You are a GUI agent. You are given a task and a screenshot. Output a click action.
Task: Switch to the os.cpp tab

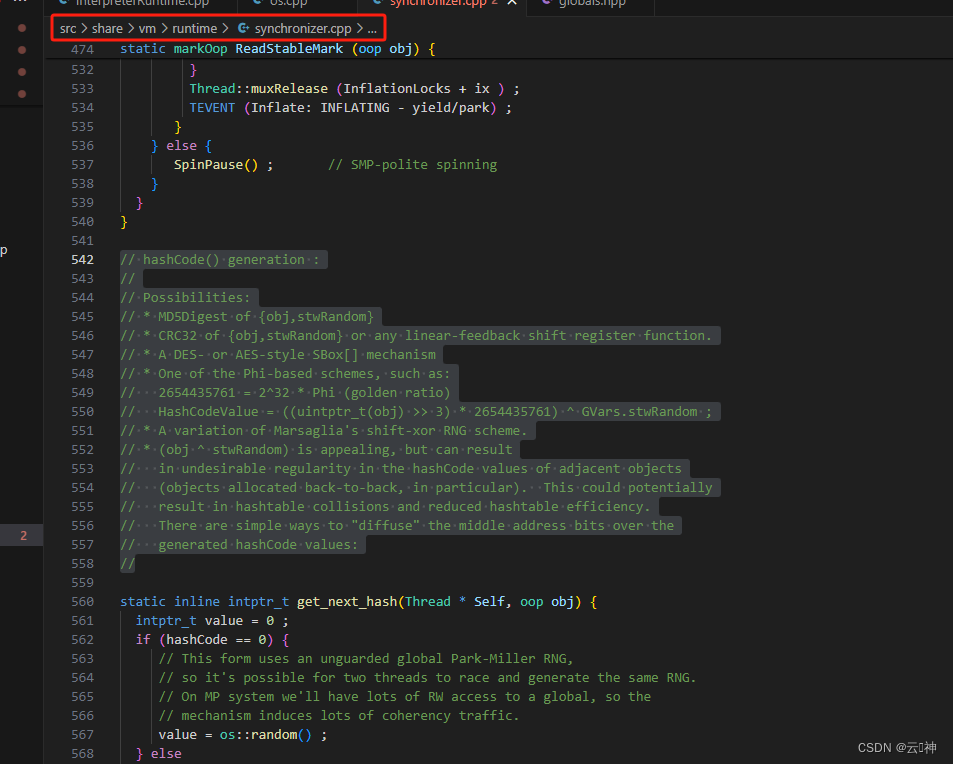point(288,3)
